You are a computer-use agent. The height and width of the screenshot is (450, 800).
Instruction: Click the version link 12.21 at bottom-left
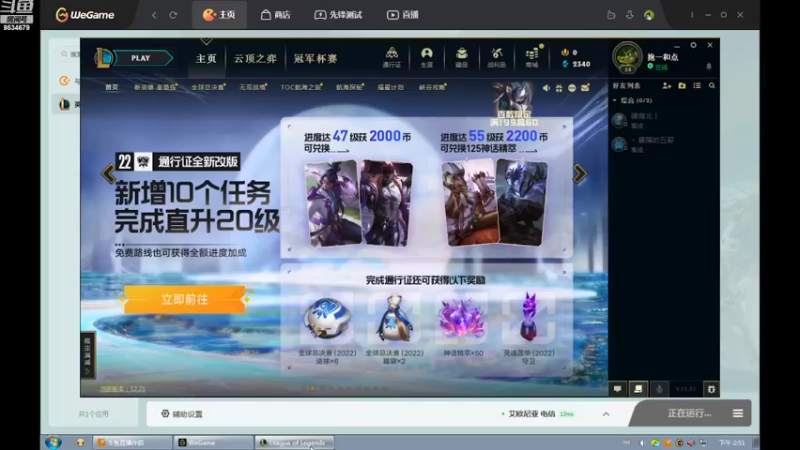pyautogui.click(x=122, y=389)
